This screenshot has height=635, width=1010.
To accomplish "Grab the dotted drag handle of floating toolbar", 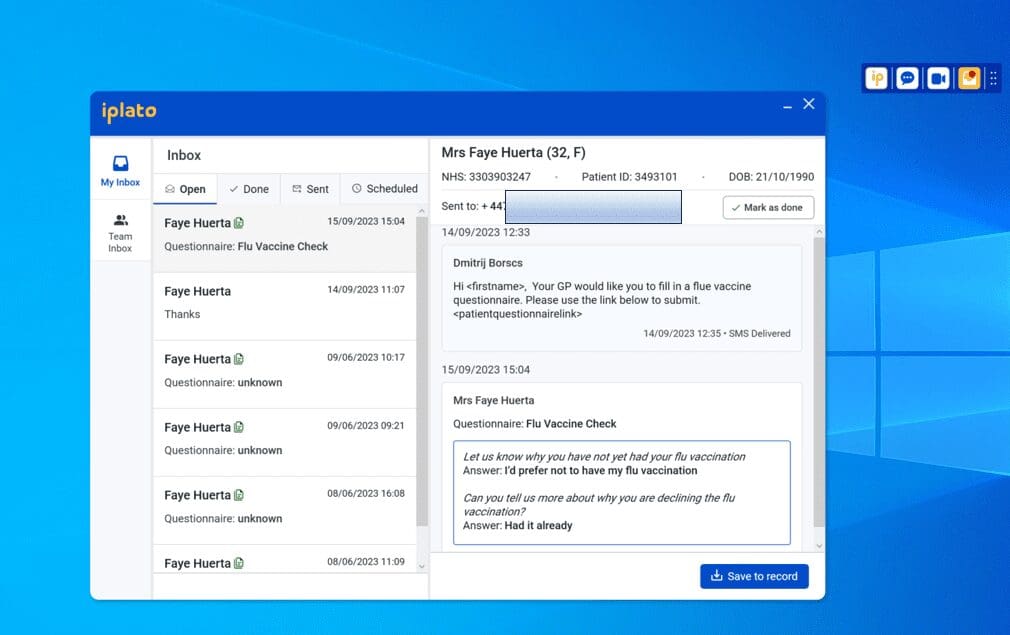I will pyautogui.click(x=993, y=78).
